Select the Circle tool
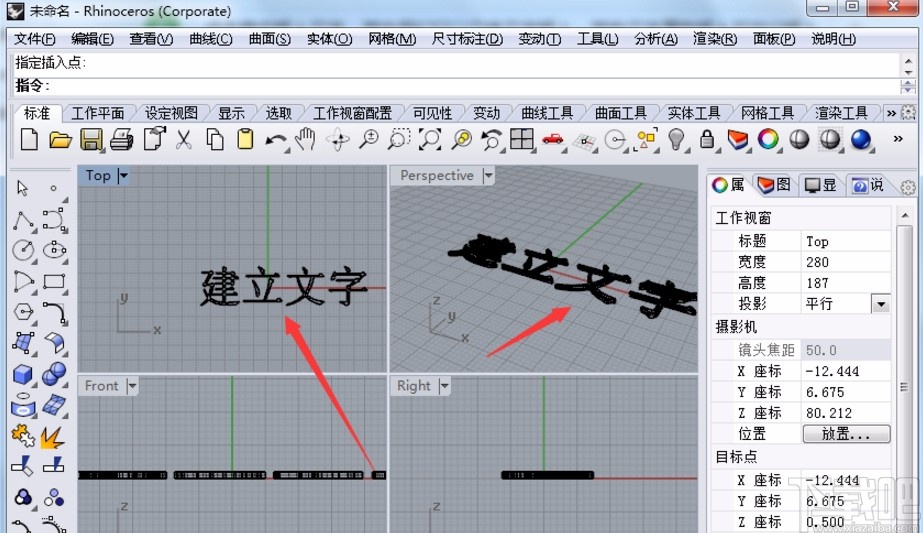The width and height of the screenshot is (923, 533). coord(24,250)
